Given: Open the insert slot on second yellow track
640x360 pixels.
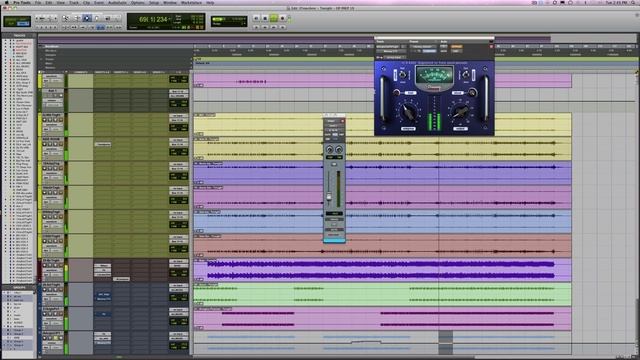Looking at the screenshot, I should point(103,144).
